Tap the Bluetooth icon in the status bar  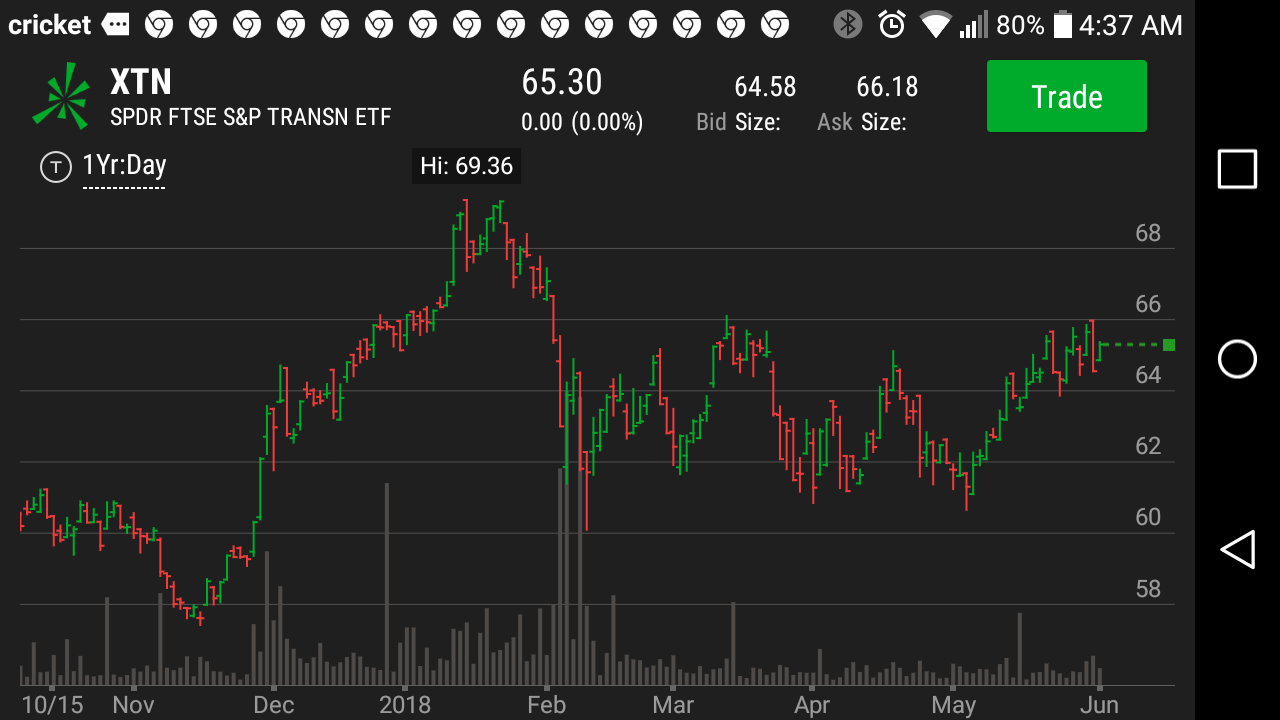[x=848, y=25]
